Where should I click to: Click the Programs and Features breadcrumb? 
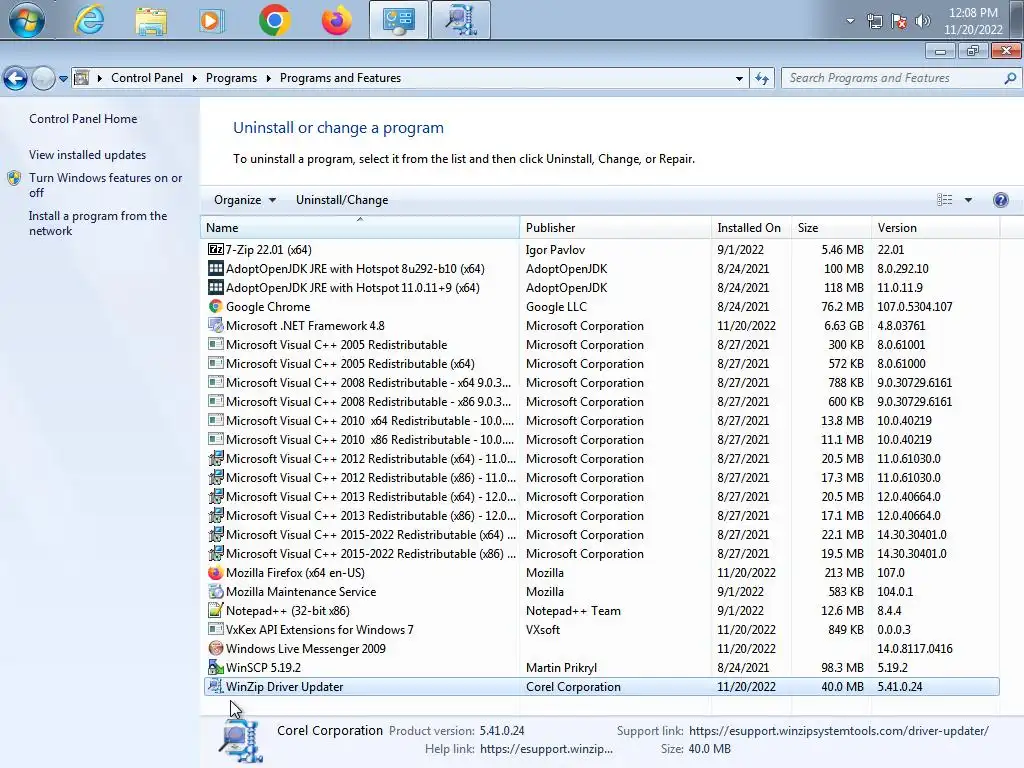[340, 78]
